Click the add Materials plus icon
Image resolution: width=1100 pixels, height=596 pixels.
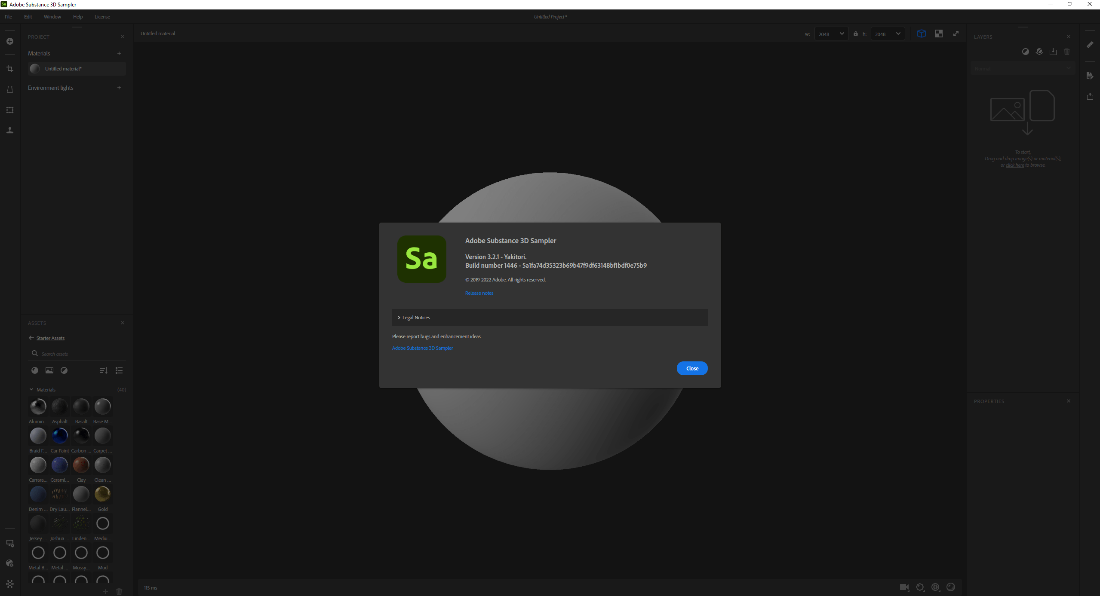(x=119, y=53)
